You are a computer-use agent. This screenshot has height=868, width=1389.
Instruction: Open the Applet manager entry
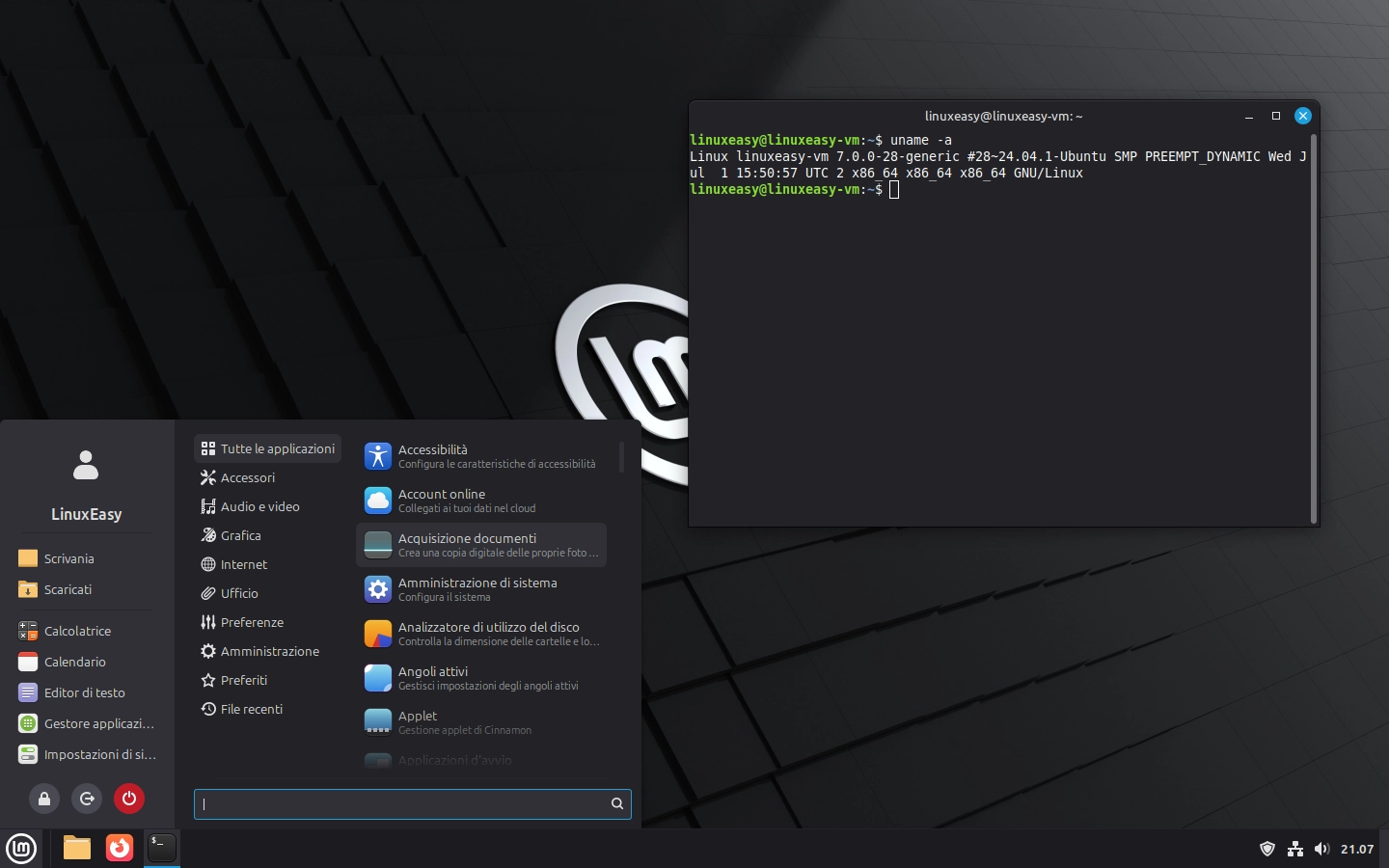pyautogui.click(x=481, y=722)
